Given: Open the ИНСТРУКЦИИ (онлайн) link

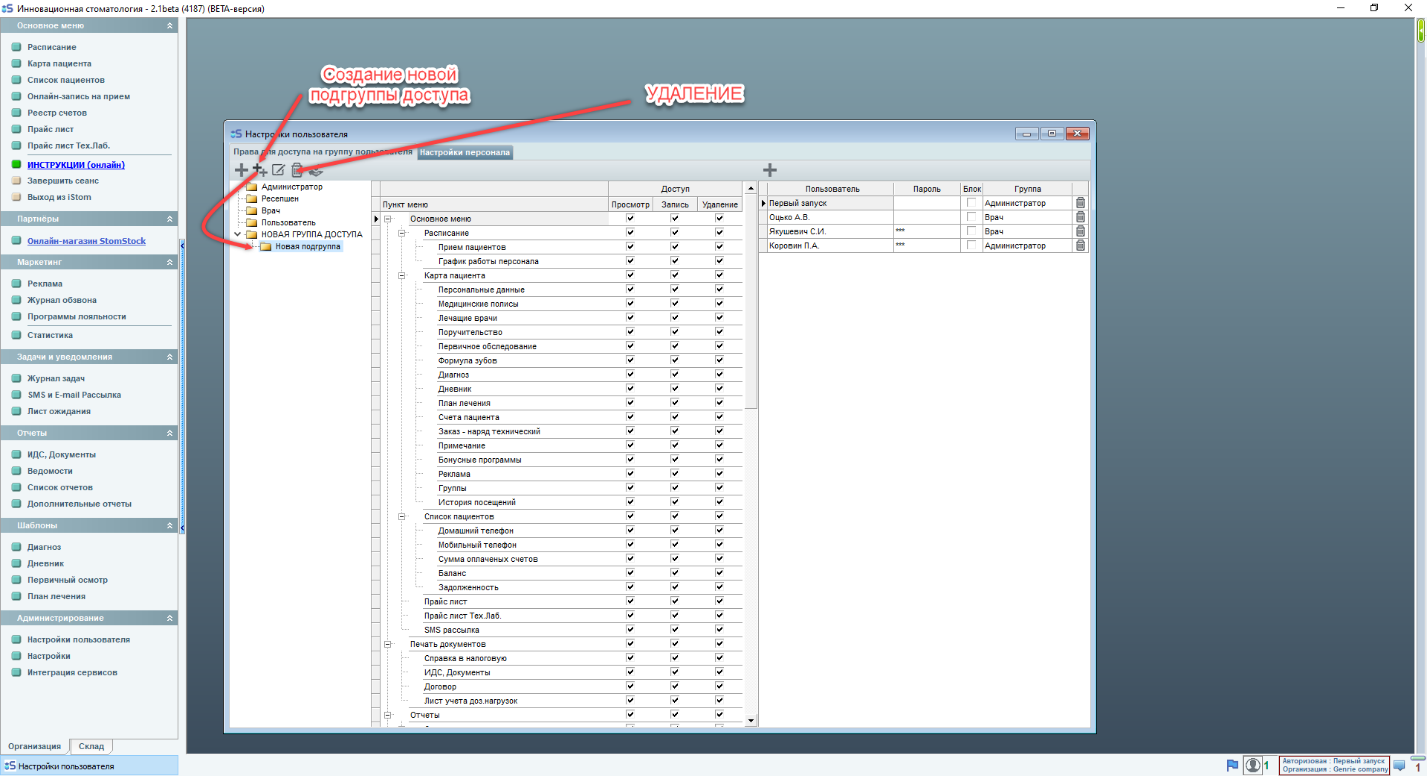Looking at the screenshot, I should point(76,165).
